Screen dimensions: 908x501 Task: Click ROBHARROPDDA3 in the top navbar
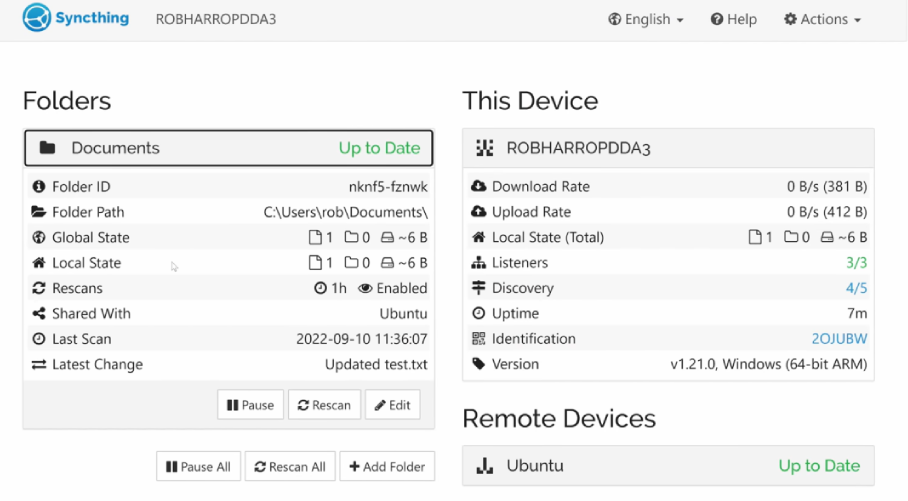pos(215,19)
